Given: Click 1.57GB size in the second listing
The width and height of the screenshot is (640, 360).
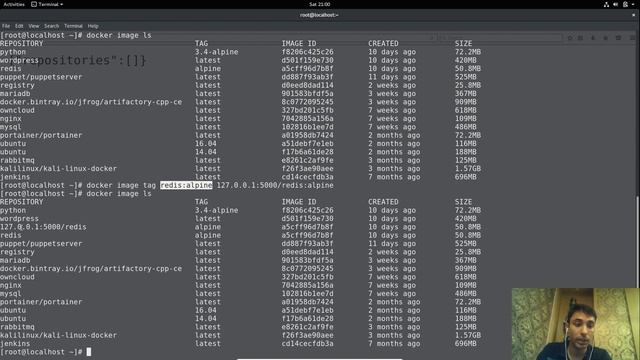Looking at the screenshot, I should tap(468, 335).
